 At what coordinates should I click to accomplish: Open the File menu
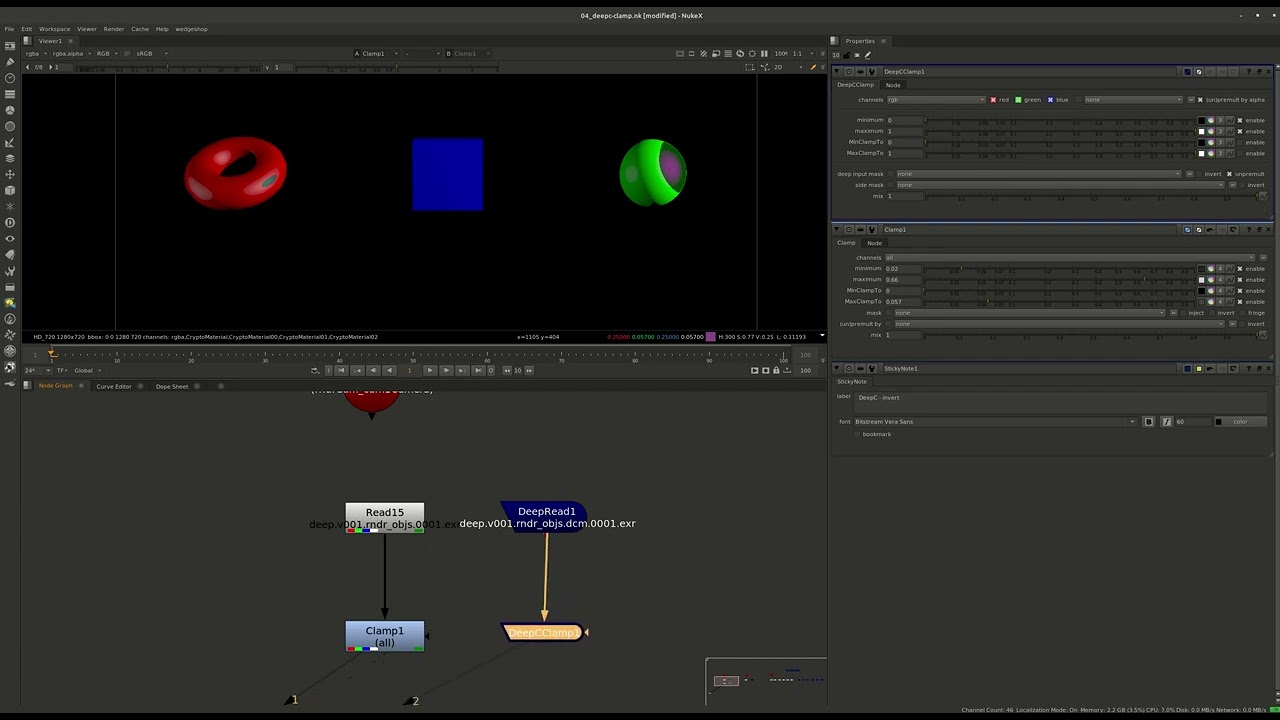[x=9, y=29]
